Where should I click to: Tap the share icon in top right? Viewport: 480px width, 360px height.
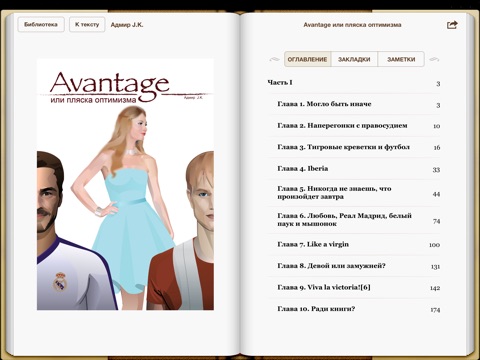click(452, 25)
